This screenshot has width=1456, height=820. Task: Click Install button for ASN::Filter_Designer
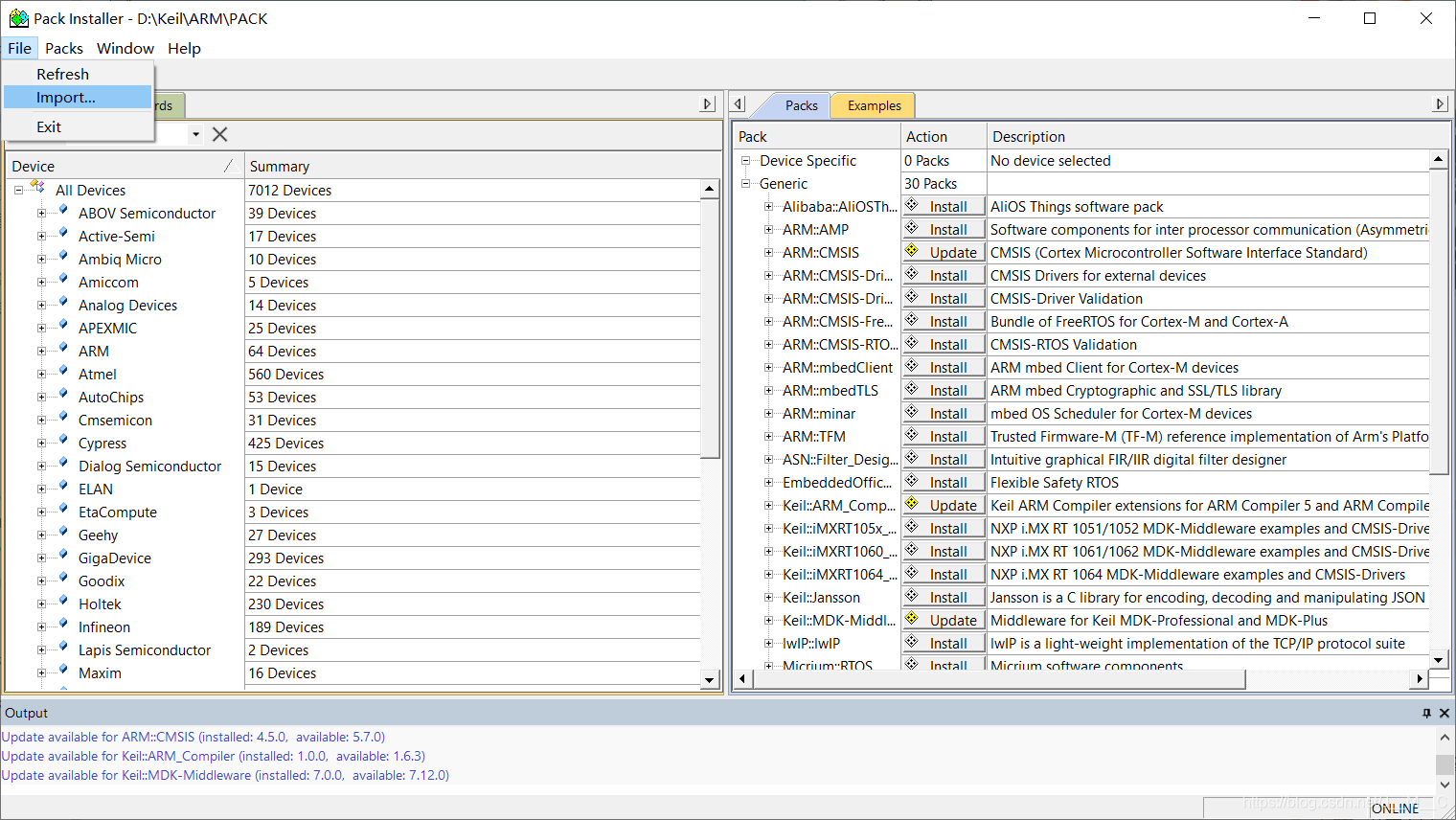pos(944,459)
